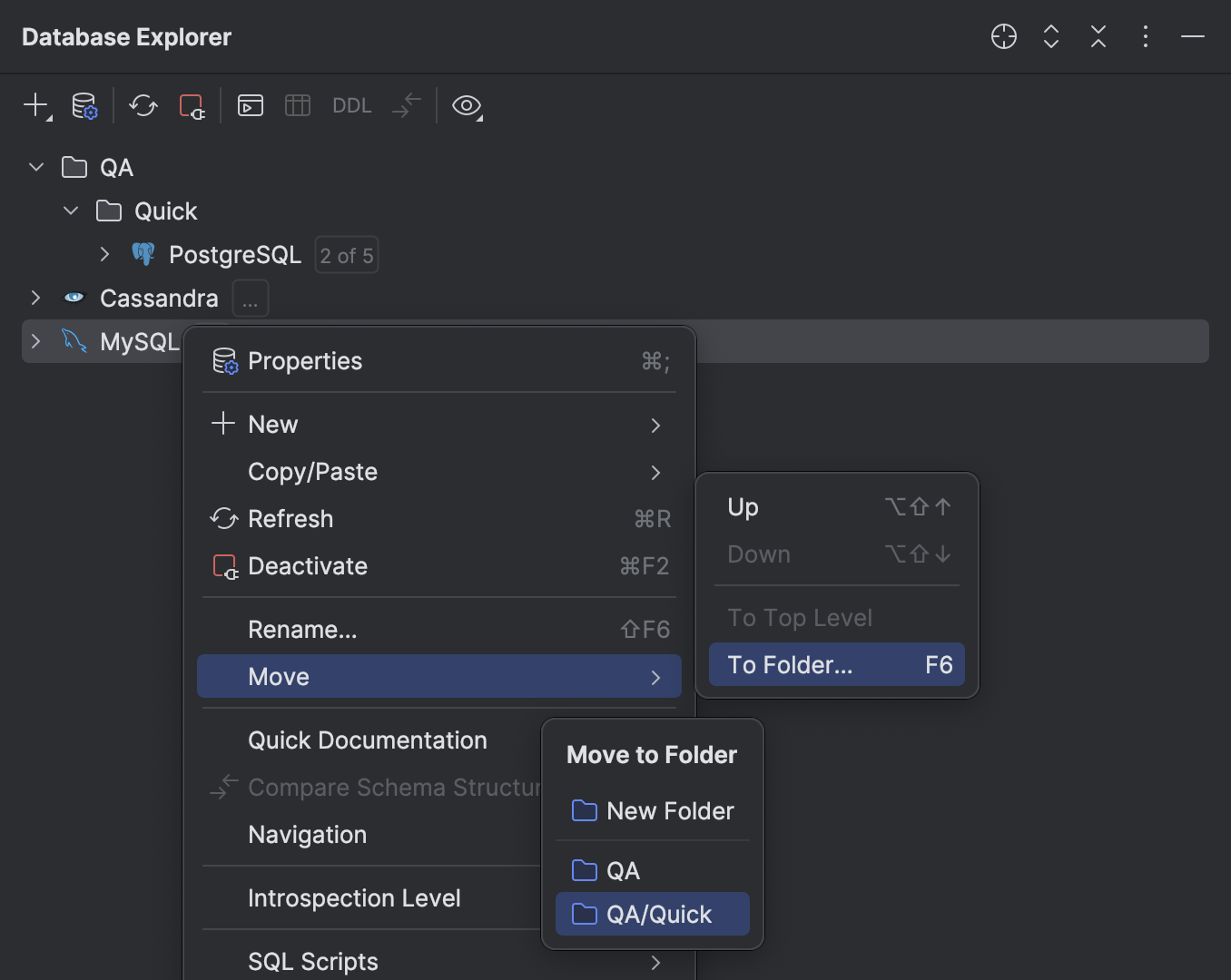
Task: Expand the PostgreSQL tree node
Action: 104,254
